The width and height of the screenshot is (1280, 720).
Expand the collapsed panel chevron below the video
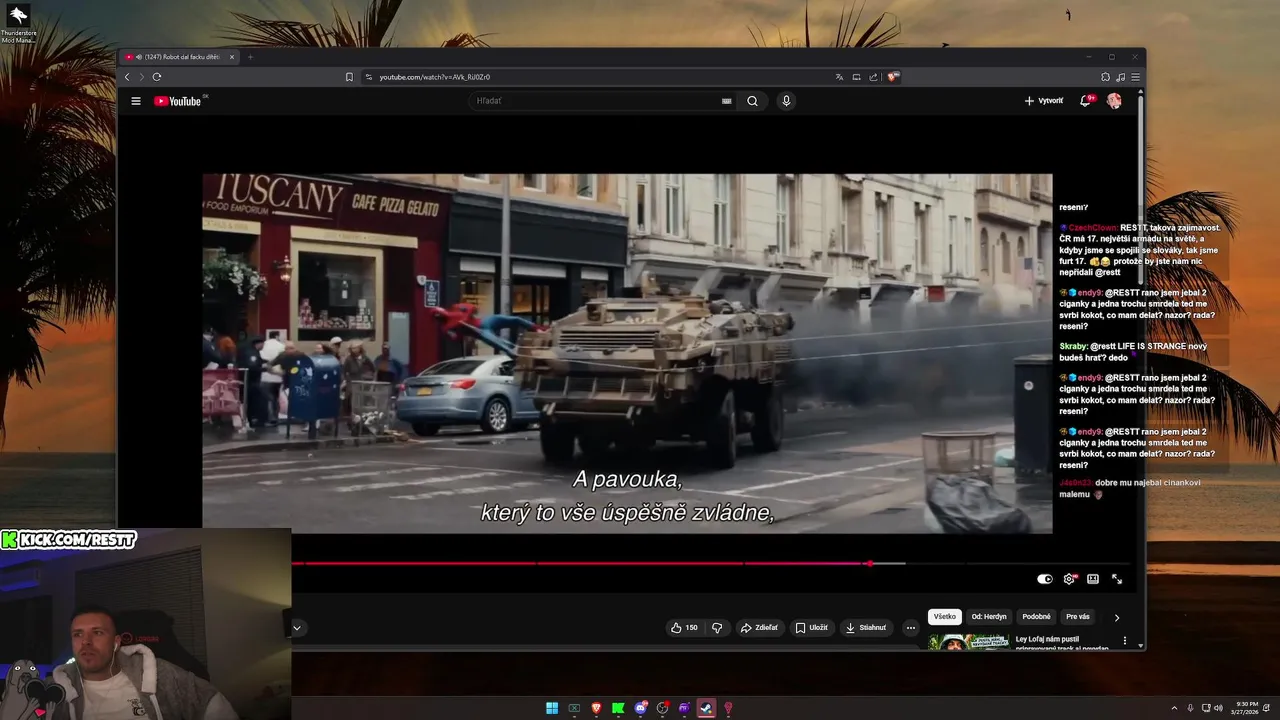coord(297,628)
